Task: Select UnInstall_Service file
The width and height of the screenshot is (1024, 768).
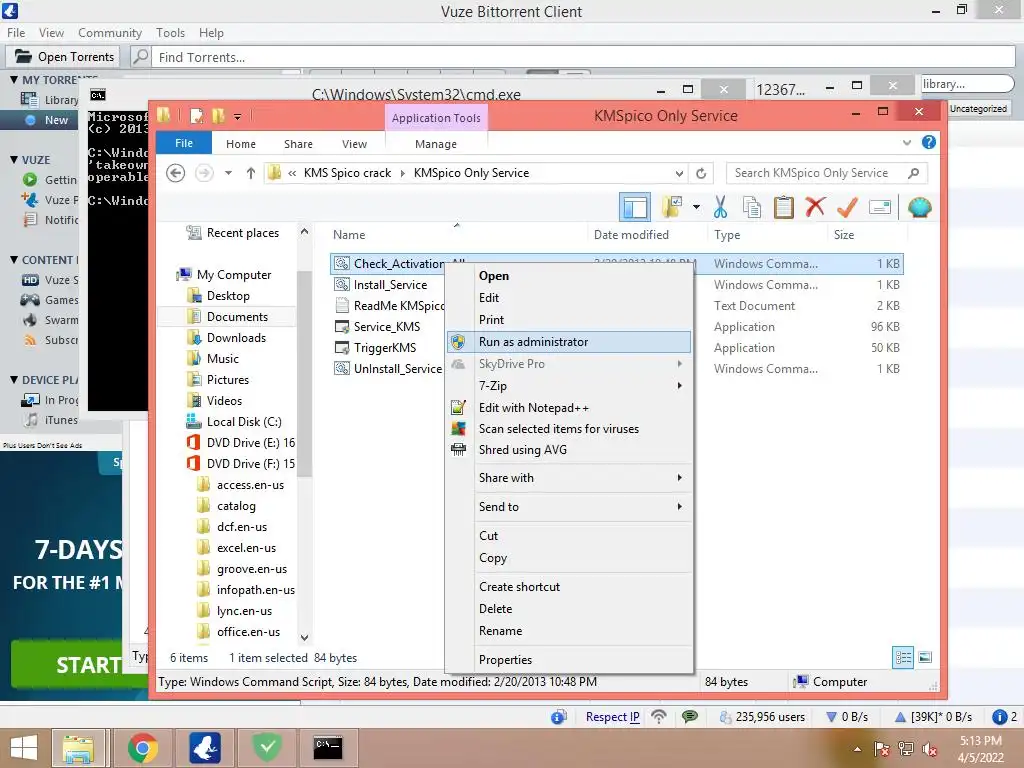Action: click(398, 368)
